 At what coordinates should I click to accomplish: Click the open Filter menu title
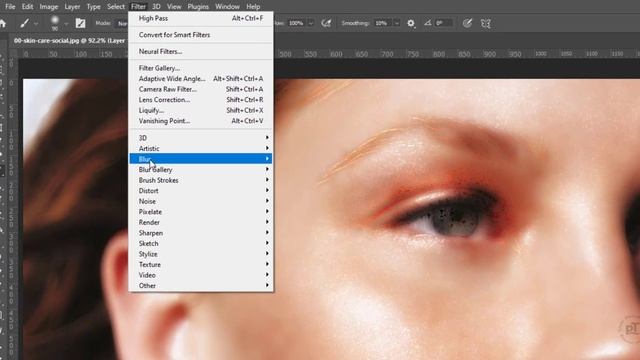tap(138, 7)
